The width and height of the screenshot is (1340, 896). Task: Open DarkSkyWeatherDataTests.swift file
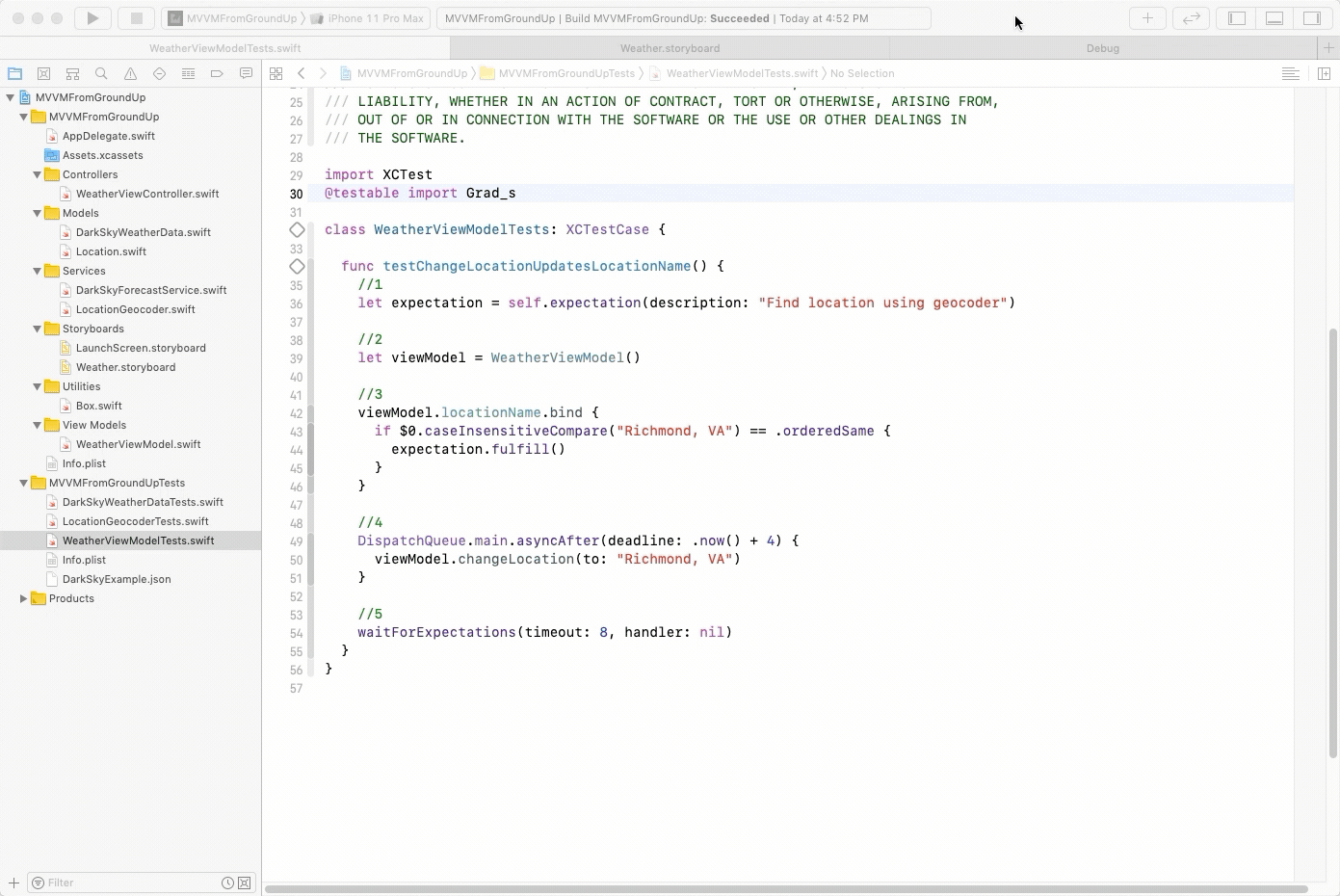tap(143, 502)
